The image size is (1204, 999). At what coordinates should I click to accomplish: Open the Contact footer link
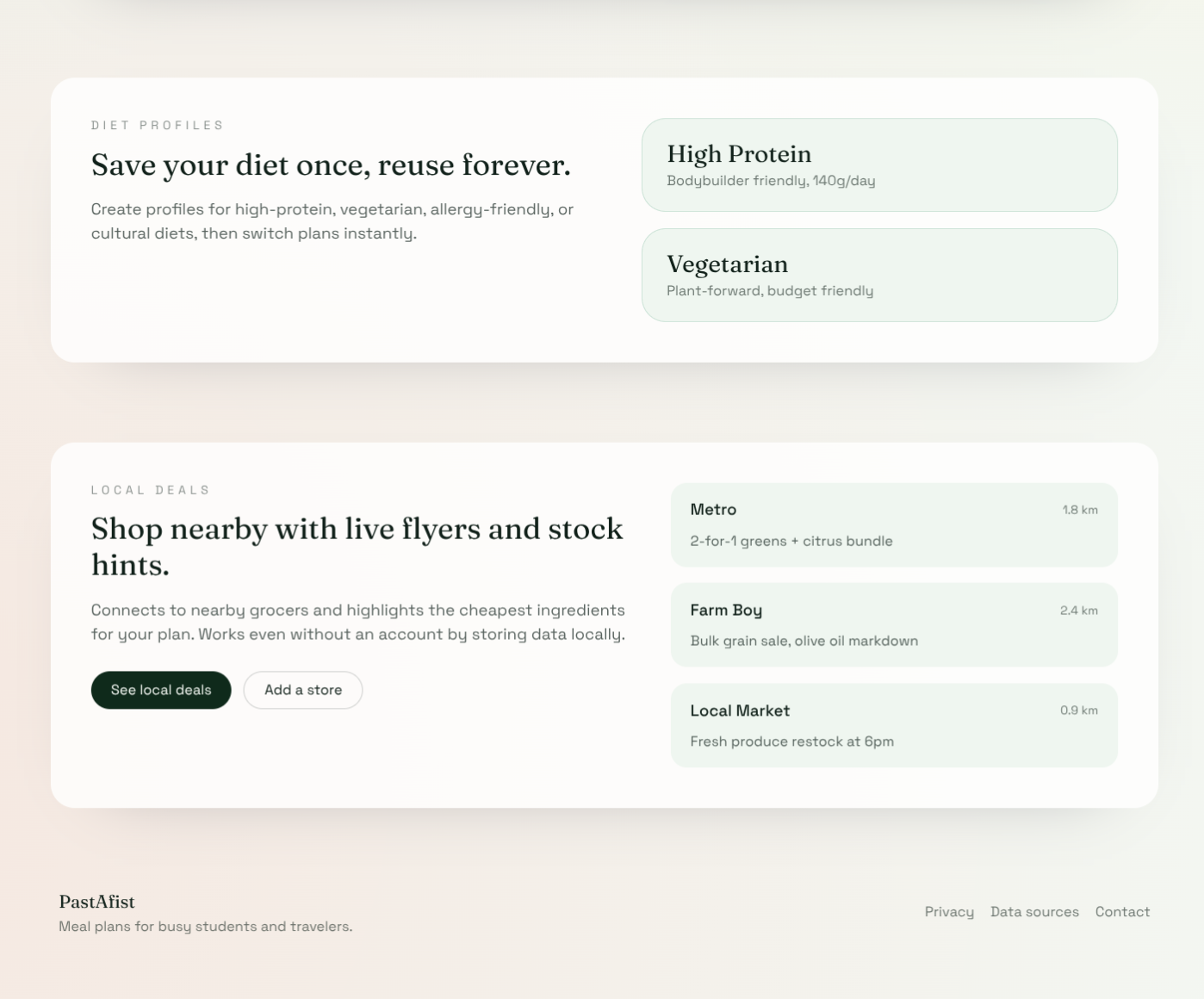[1122, 912]
